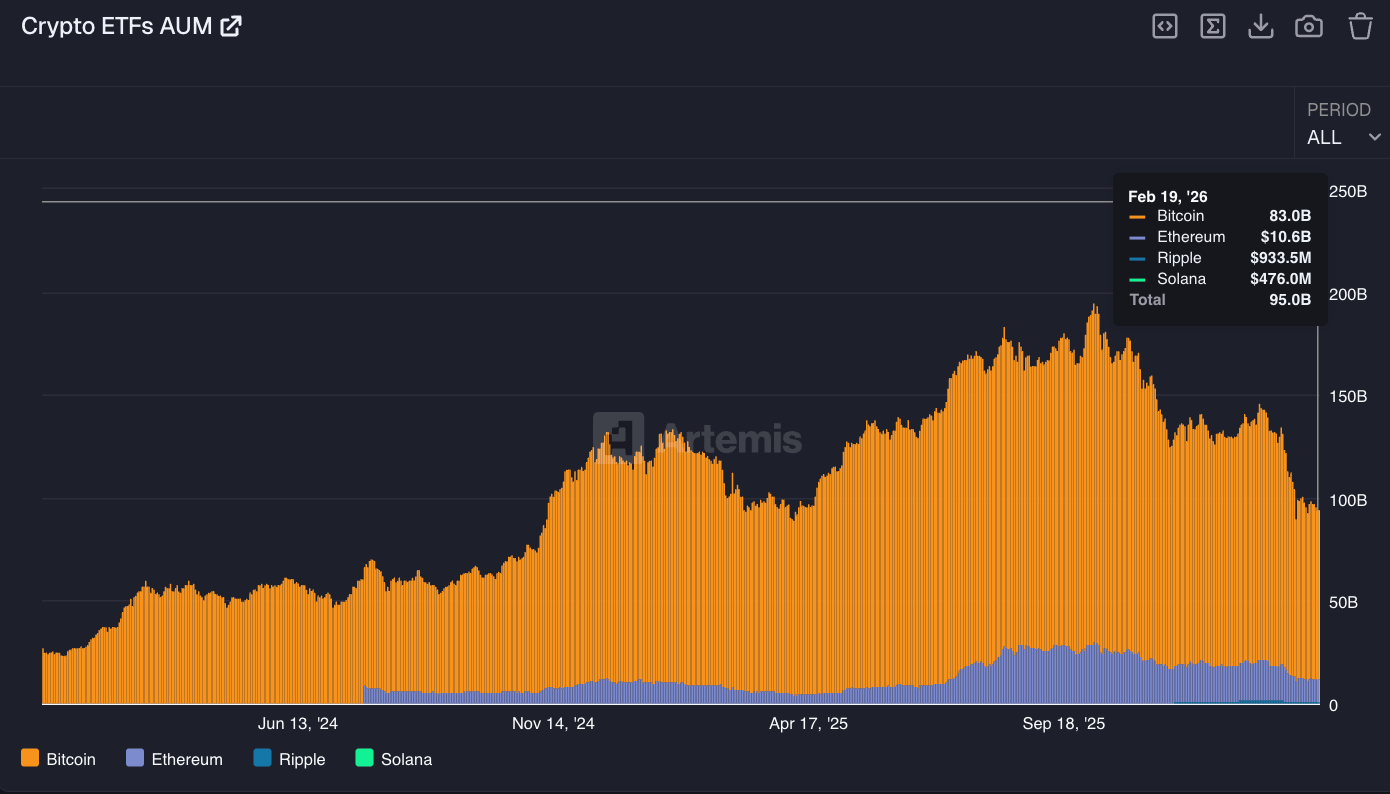Download the chart data
This screenshot has width=1390, height=794.
tap(1261, 26)
